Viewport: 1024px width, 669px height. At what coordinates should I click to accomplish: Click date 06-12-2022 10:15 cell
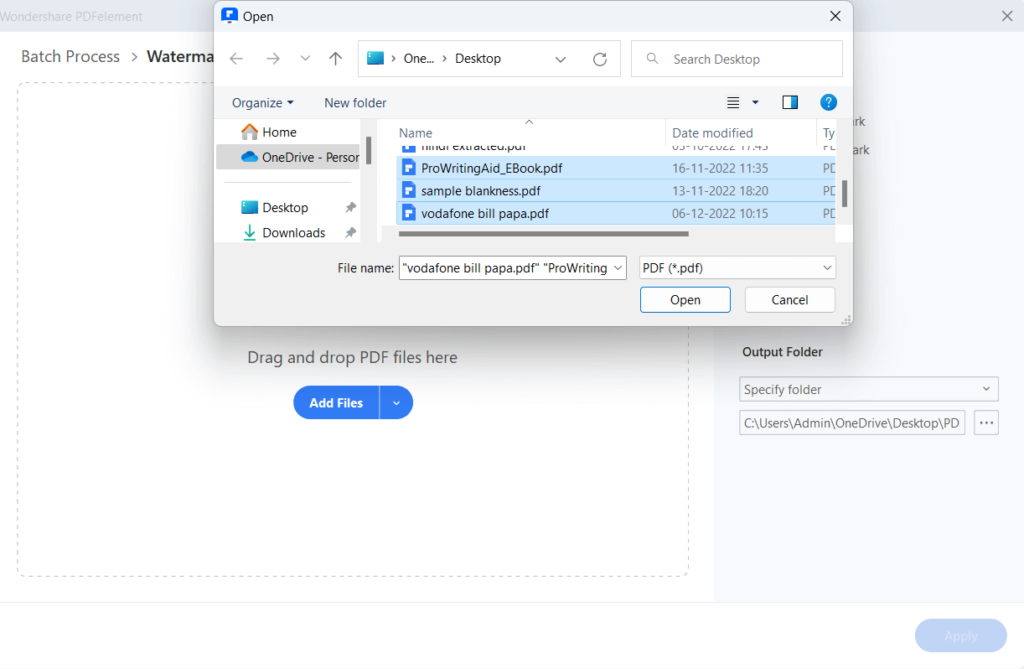point(720,214)
